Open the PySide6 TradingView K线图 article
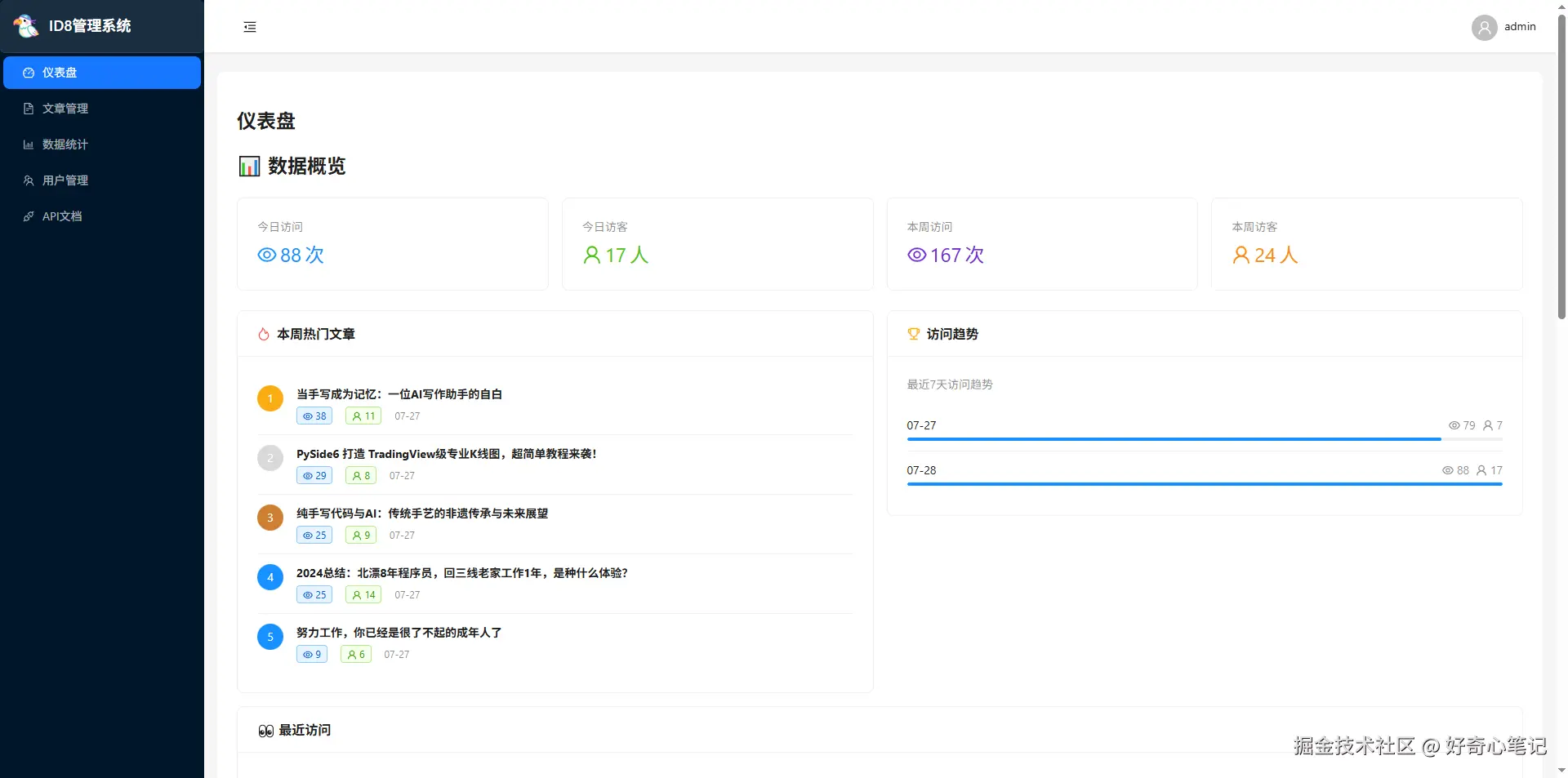The height and width of the screenshot is (778, 1568). [x=446, y=454]
